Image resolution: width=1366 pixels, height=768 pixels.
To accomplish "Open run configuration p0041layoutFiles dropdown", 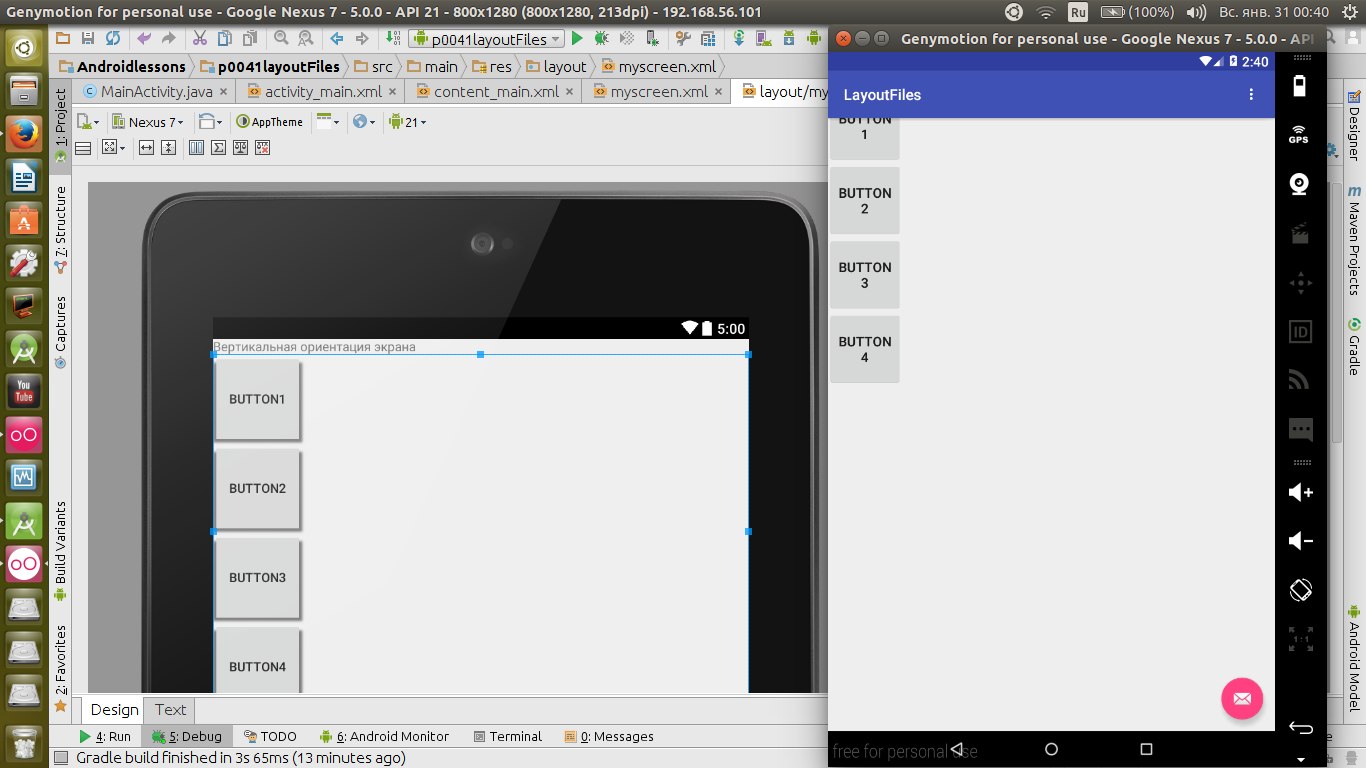I will point(487,39).
